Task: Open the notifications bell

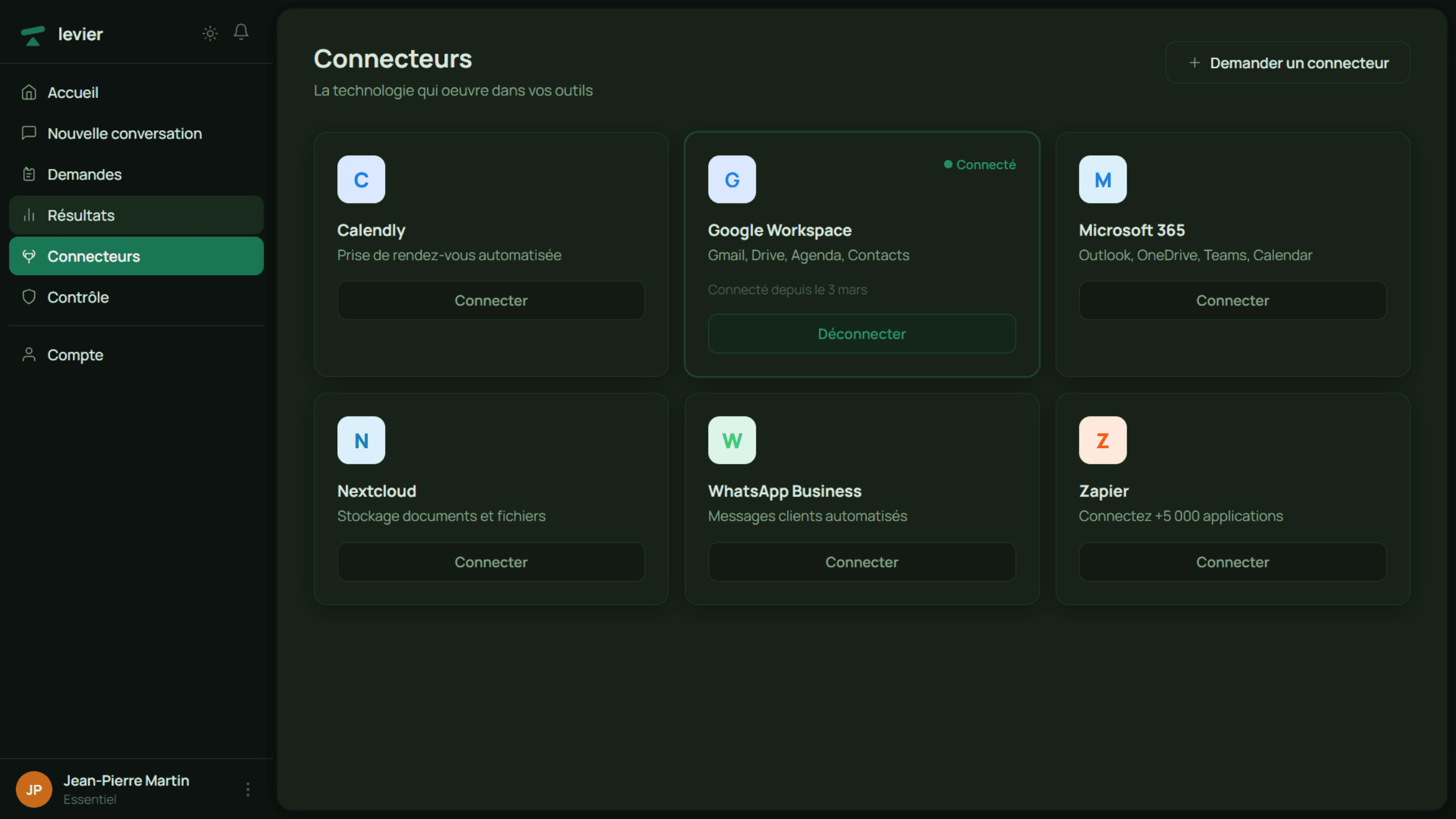Action: 241,32
